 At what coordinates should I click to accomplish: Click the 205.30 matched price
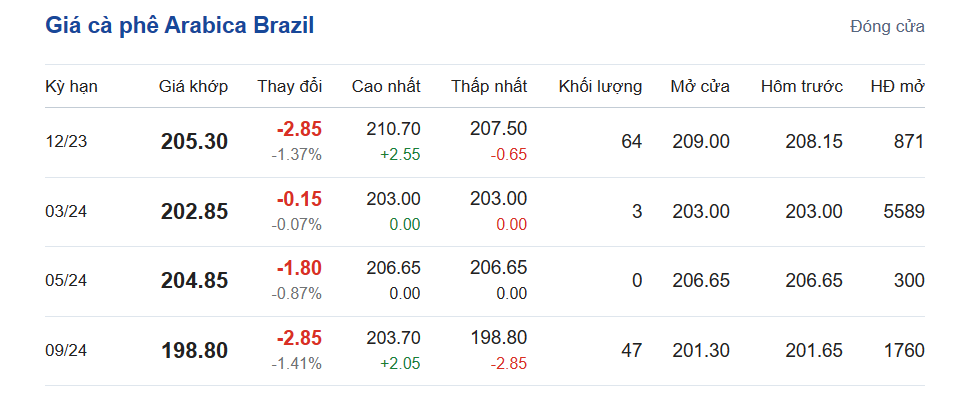194,142
